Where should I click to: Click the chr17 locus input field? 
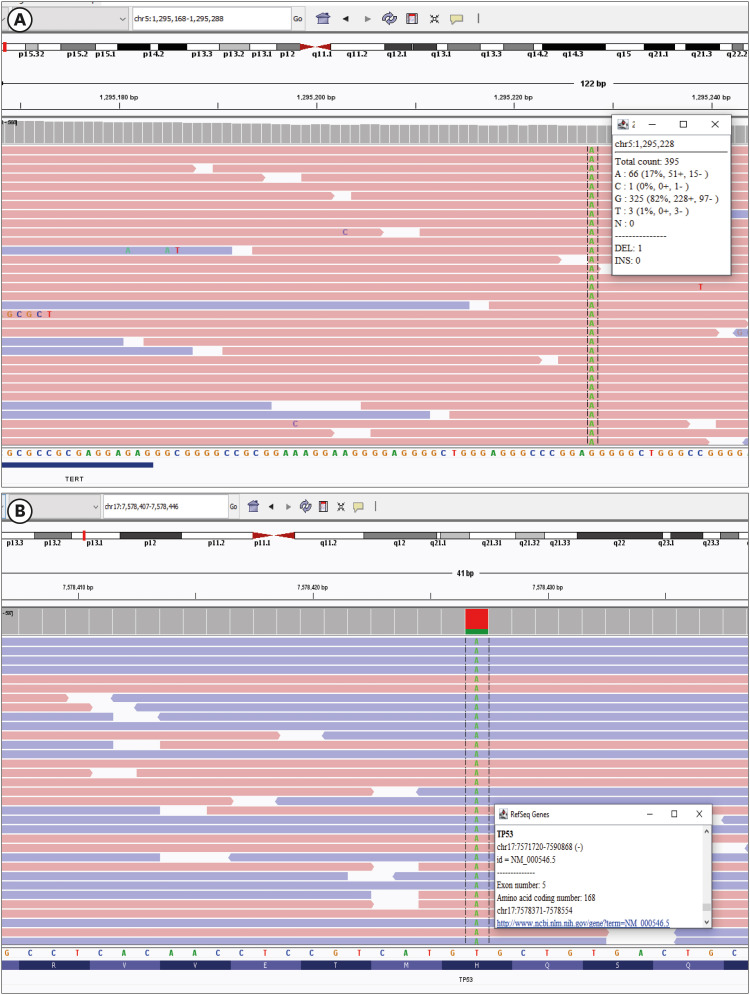[164, 507]
